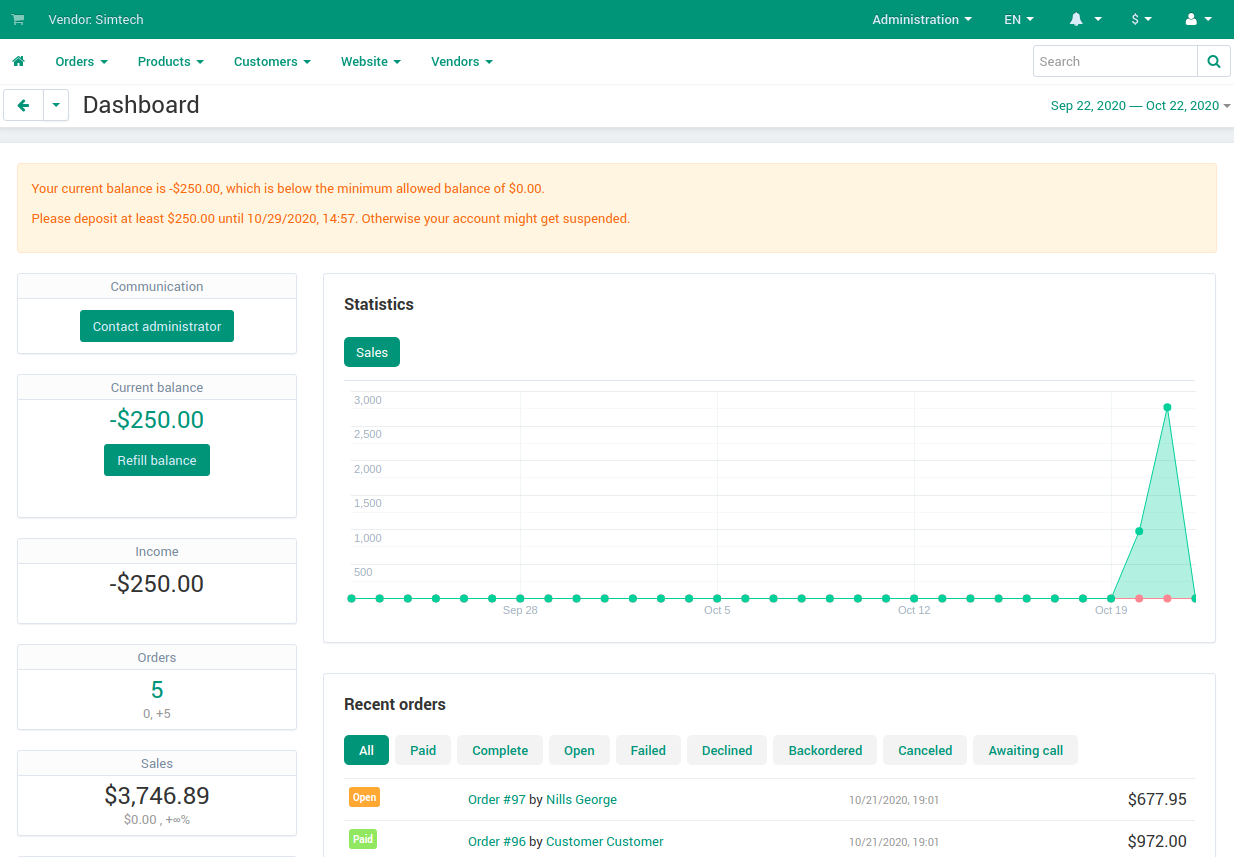Open Customer Customer profile link
This screenshot has height=857, width=1234.
click(x=605, y=842)
